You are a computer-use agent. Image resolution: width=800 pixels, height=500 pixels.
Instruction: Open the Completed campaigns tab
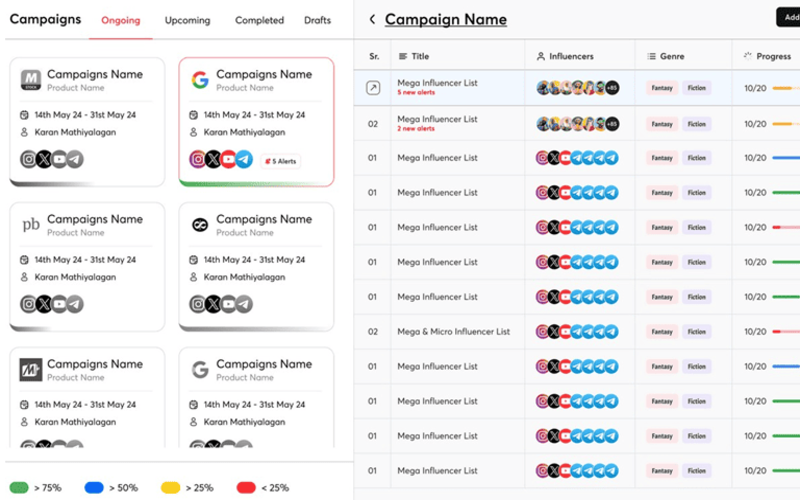[259, 20]
